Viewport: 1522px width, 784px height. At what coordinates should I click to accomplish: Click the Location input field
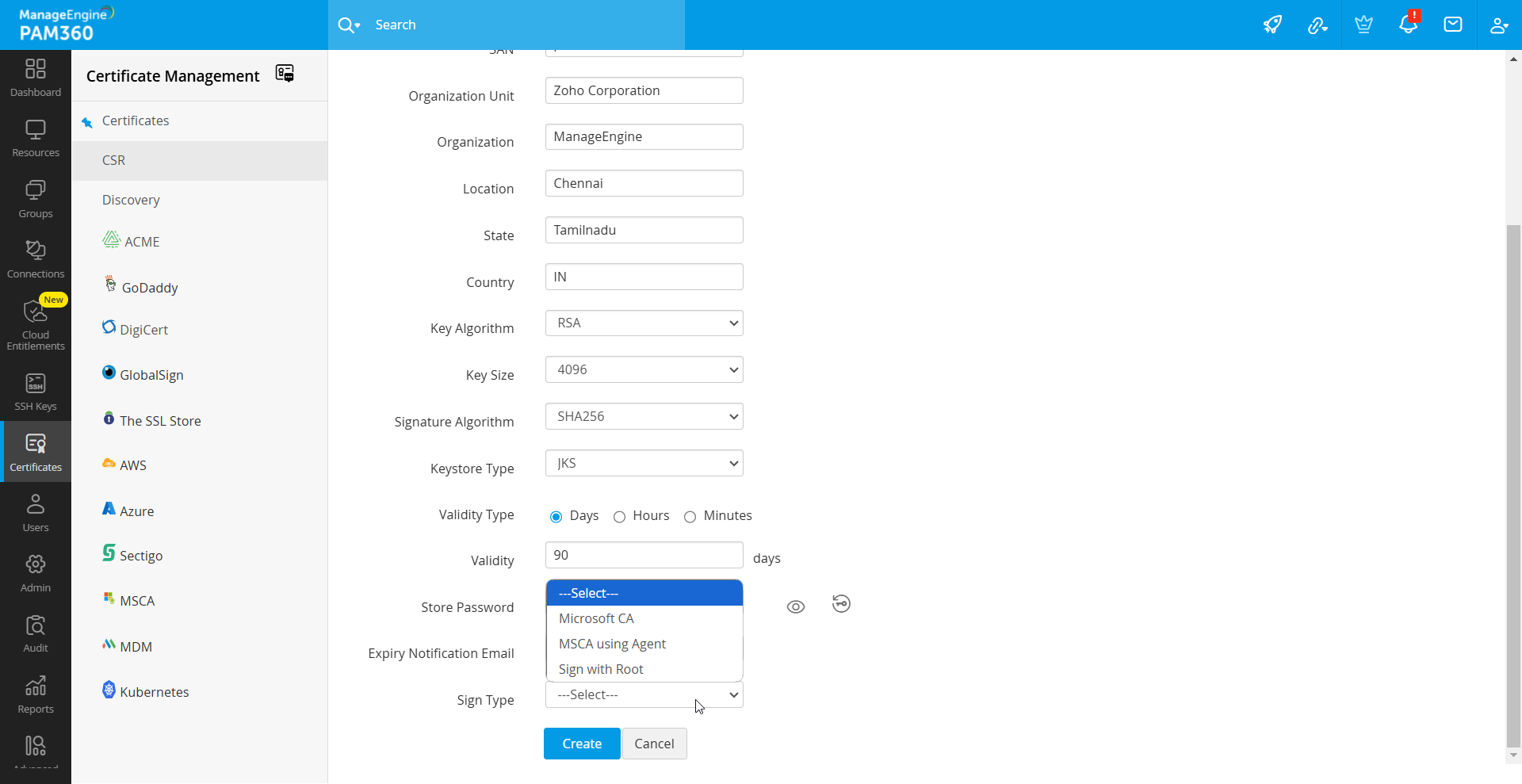tap(644, 183)
